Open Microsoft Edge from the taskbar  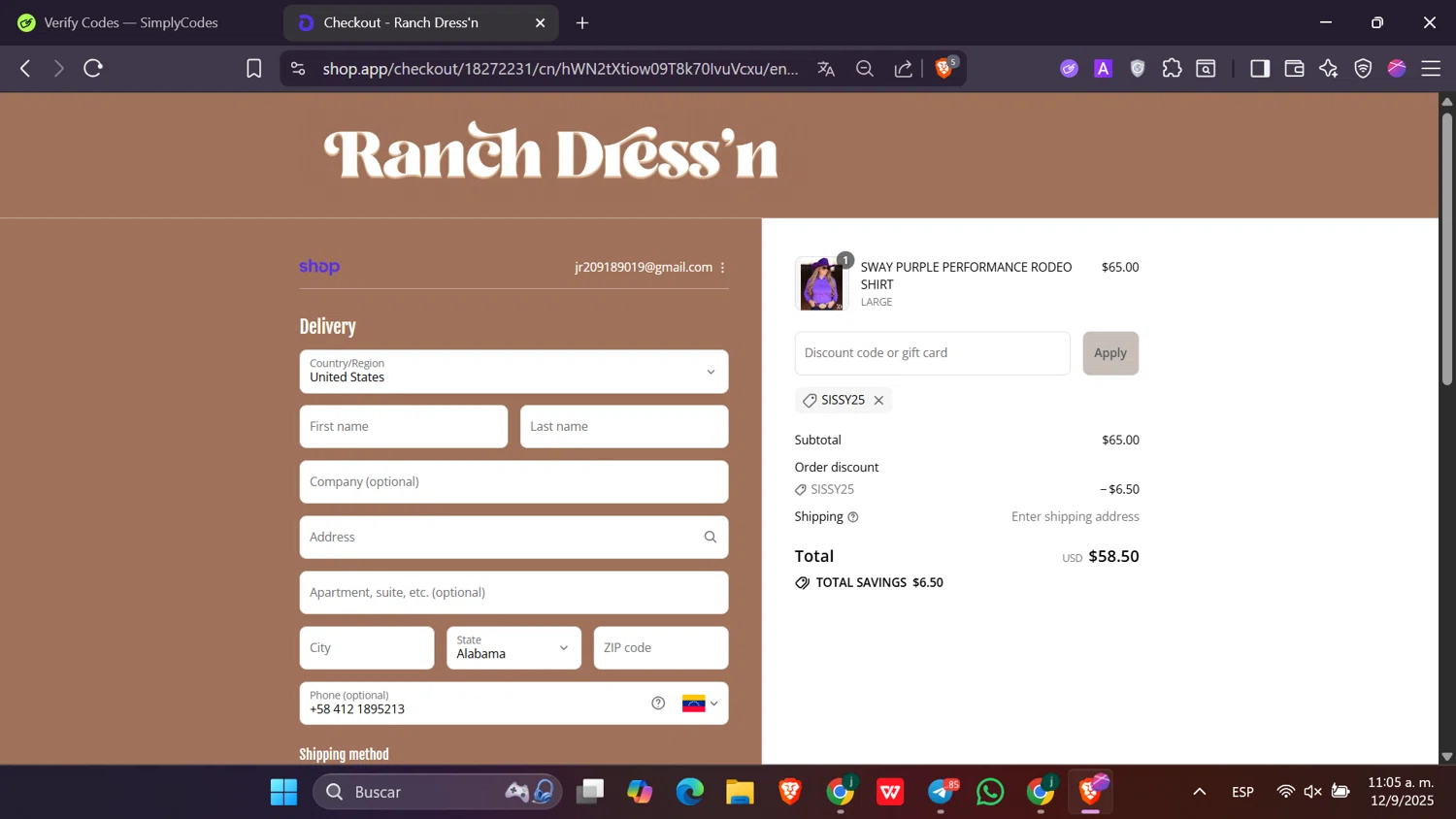coord(690,793)
